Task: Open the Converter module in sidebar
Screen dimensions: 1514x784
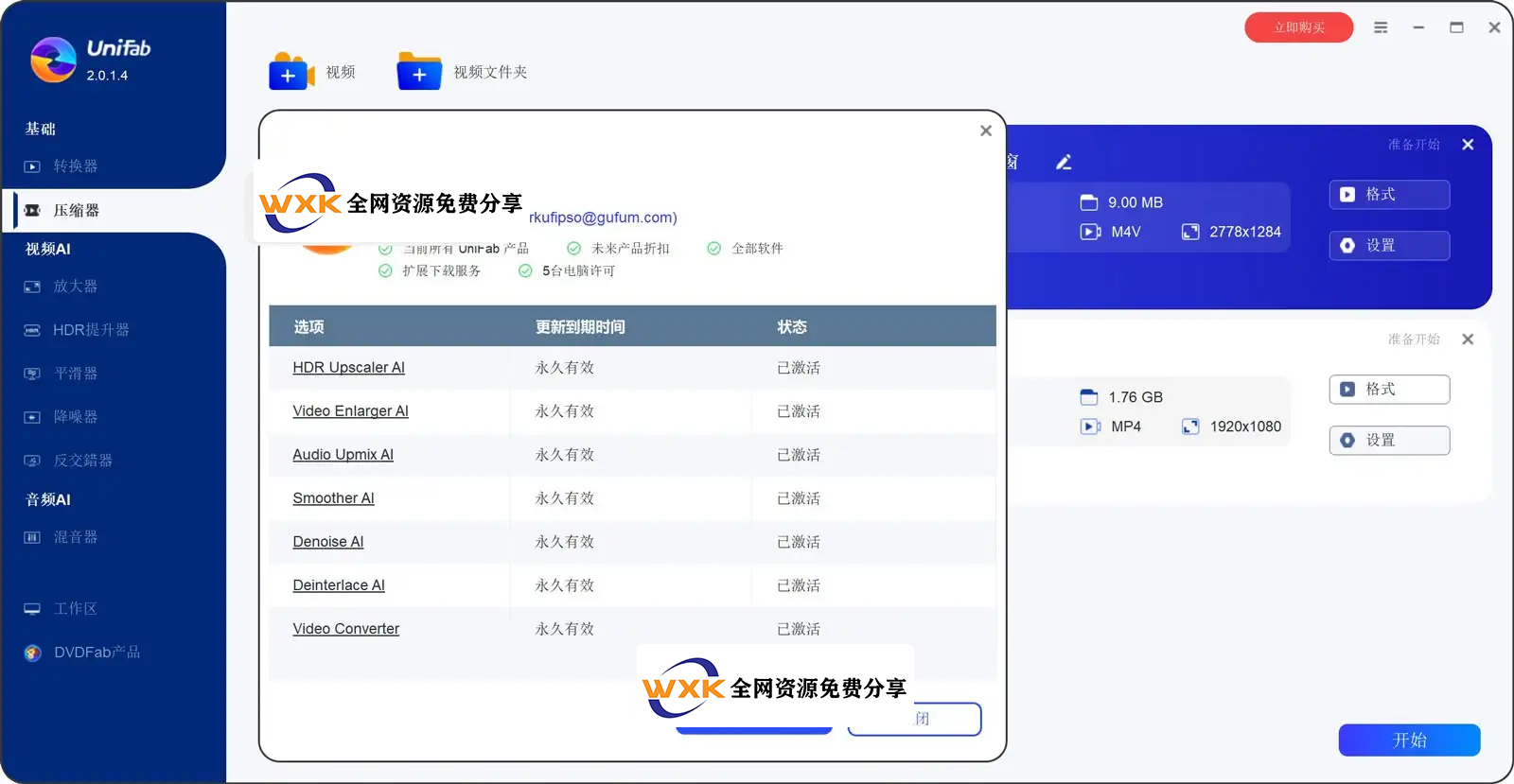Action: click(x=75, y=166)
